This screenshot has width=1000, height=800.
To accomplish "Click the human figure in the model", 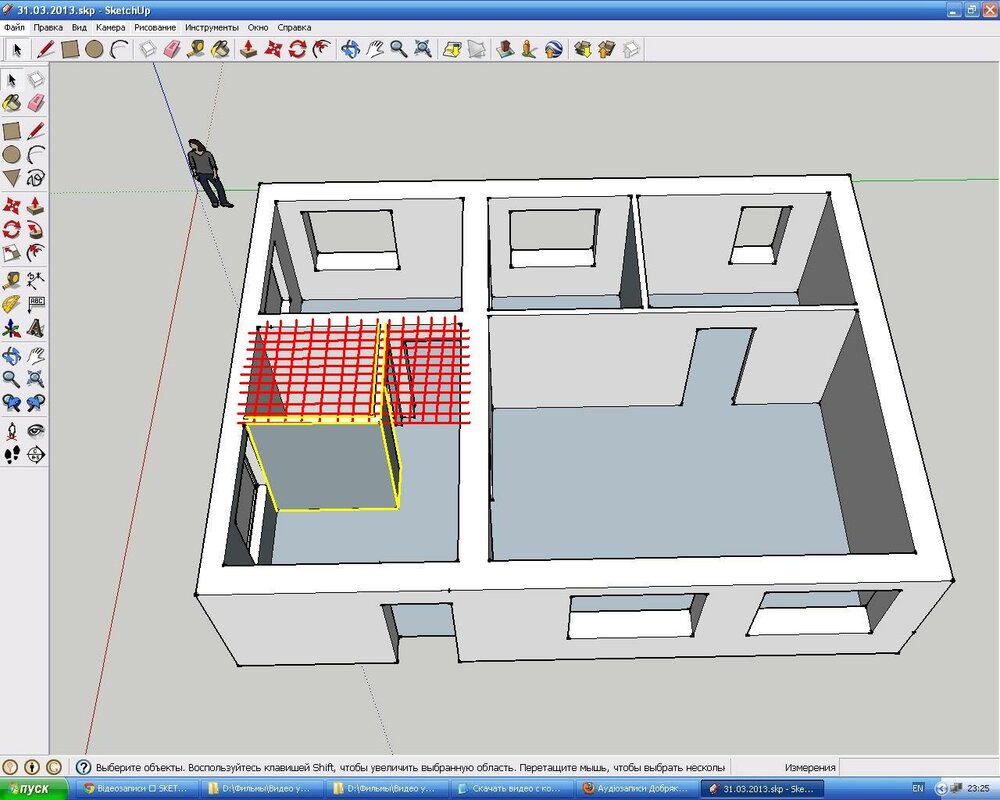I will tap(208, 172).
